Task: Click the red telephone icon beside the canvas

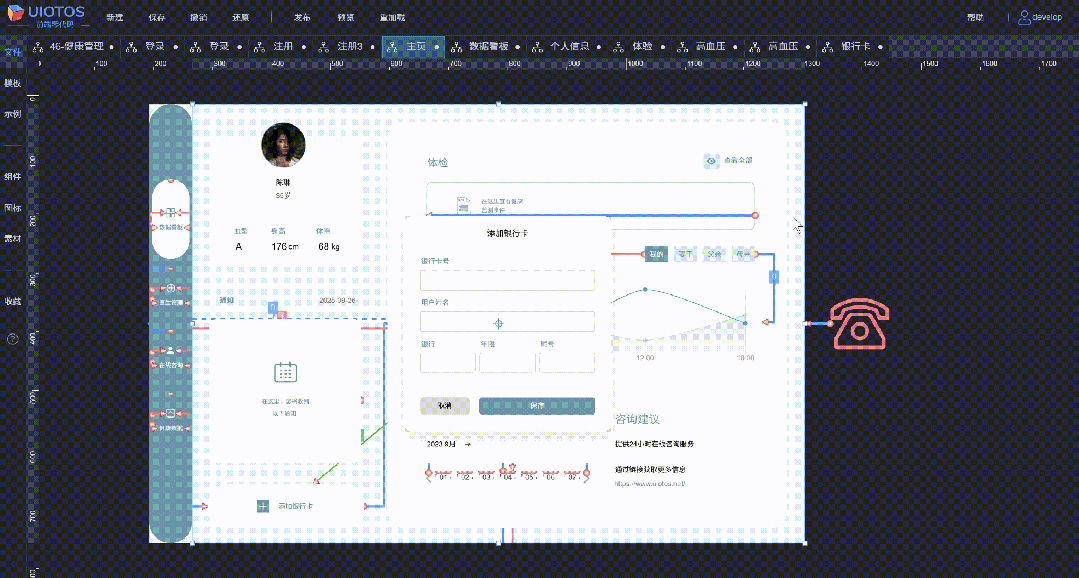Action: [860, 323]
